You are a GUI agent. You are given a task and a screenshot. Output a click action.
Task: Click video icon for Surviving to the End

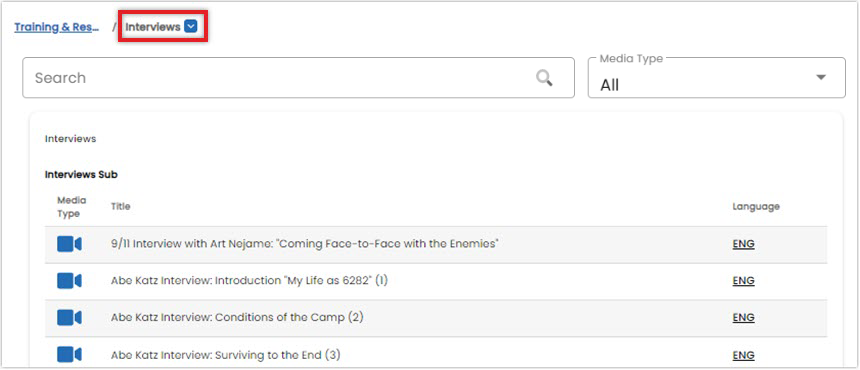coord(69,355)
